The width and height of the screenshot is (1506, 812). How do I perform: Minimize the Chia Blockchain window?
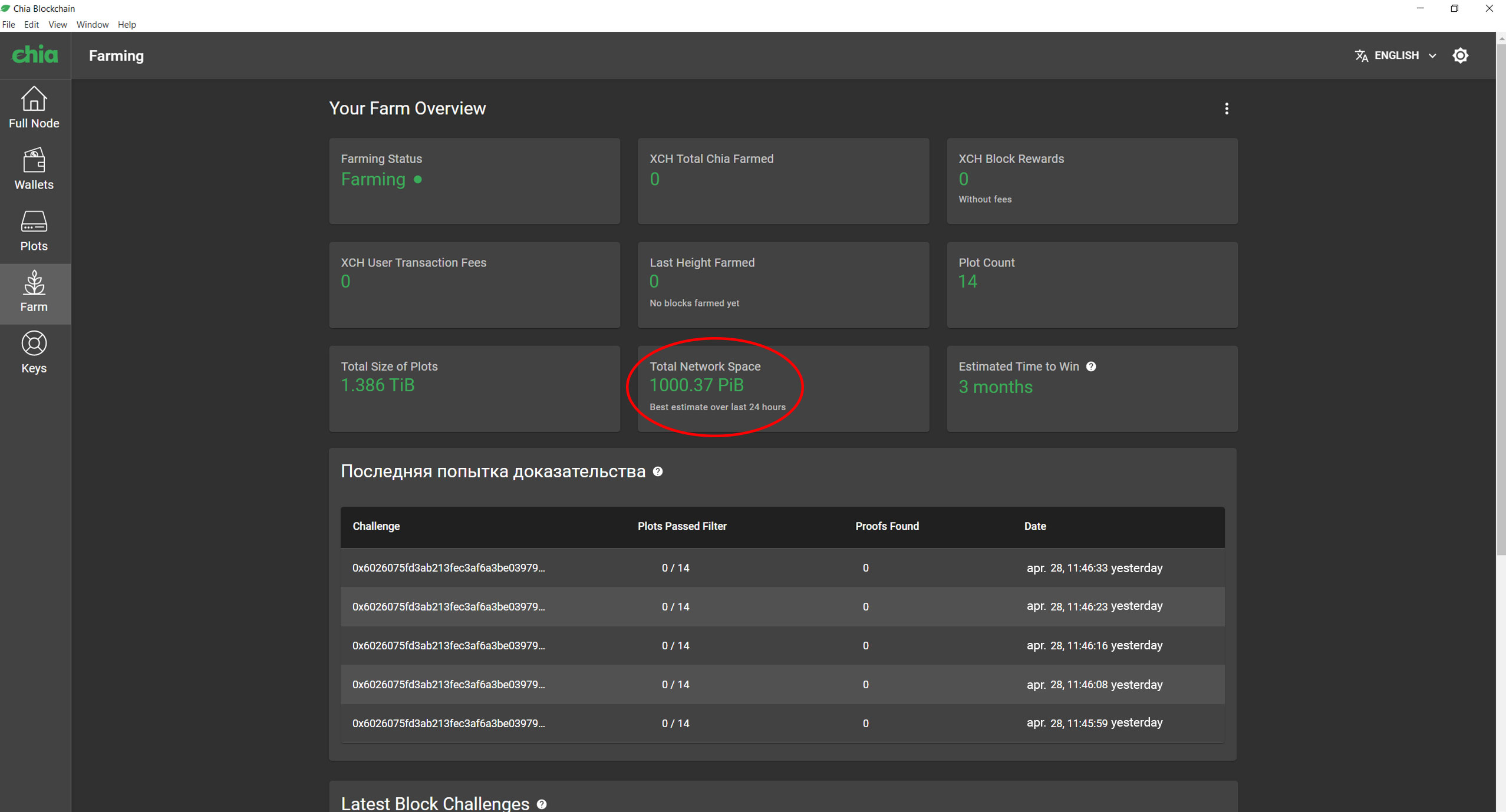coord(1420,8)
